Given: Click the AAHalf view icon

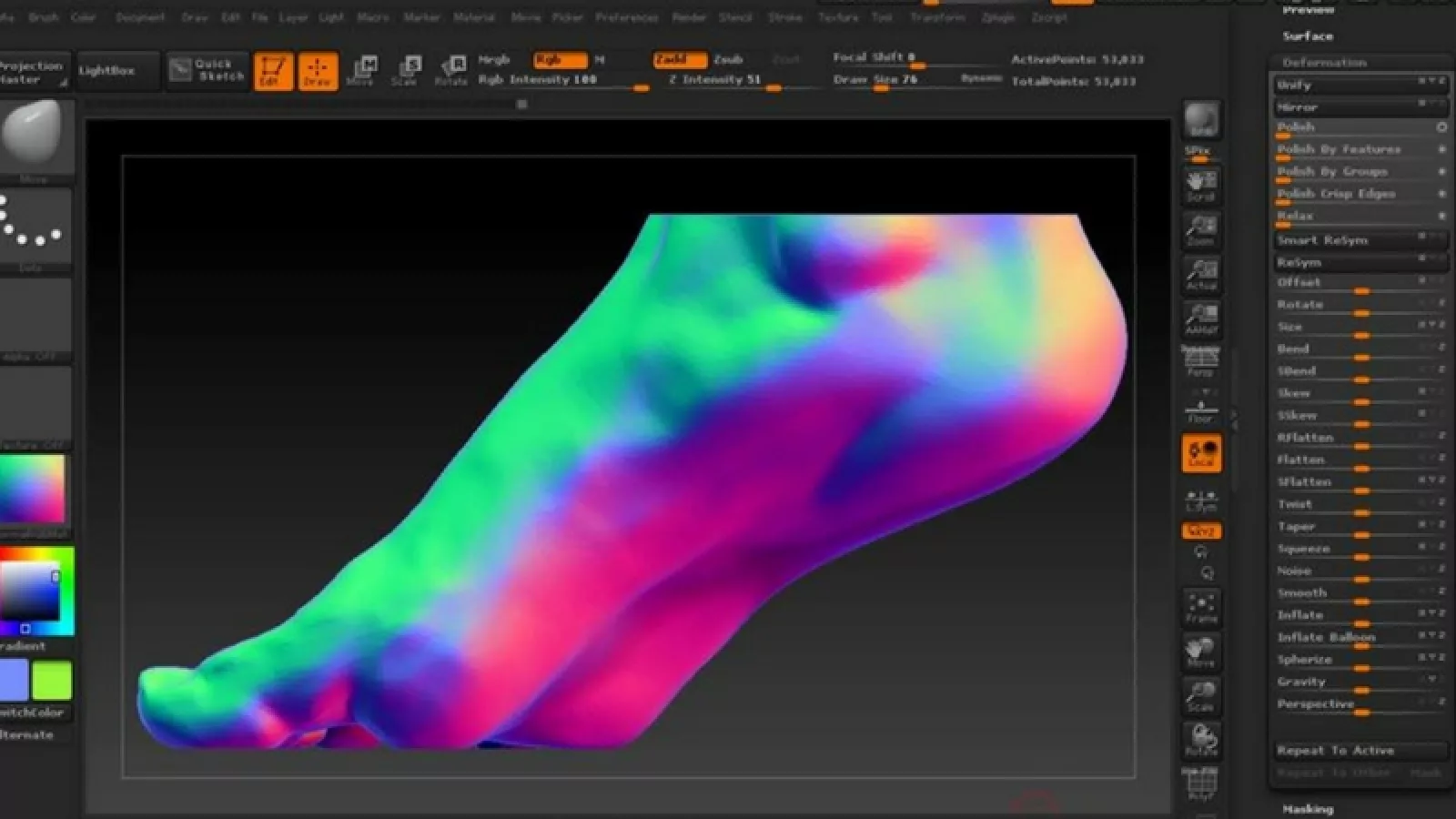Looking at the screenshot, I should pyautogui.click(x=1201, y=319).
